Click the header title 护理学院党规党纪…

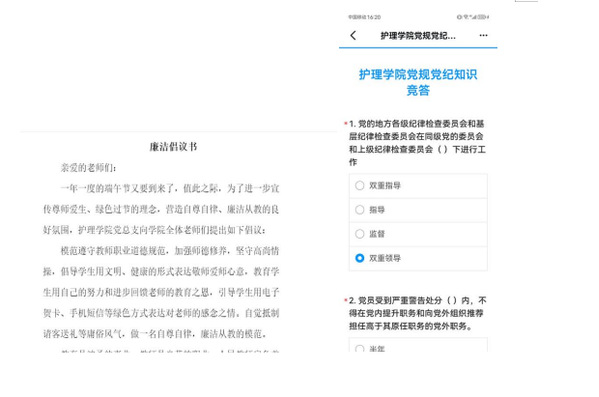(418, 36)
